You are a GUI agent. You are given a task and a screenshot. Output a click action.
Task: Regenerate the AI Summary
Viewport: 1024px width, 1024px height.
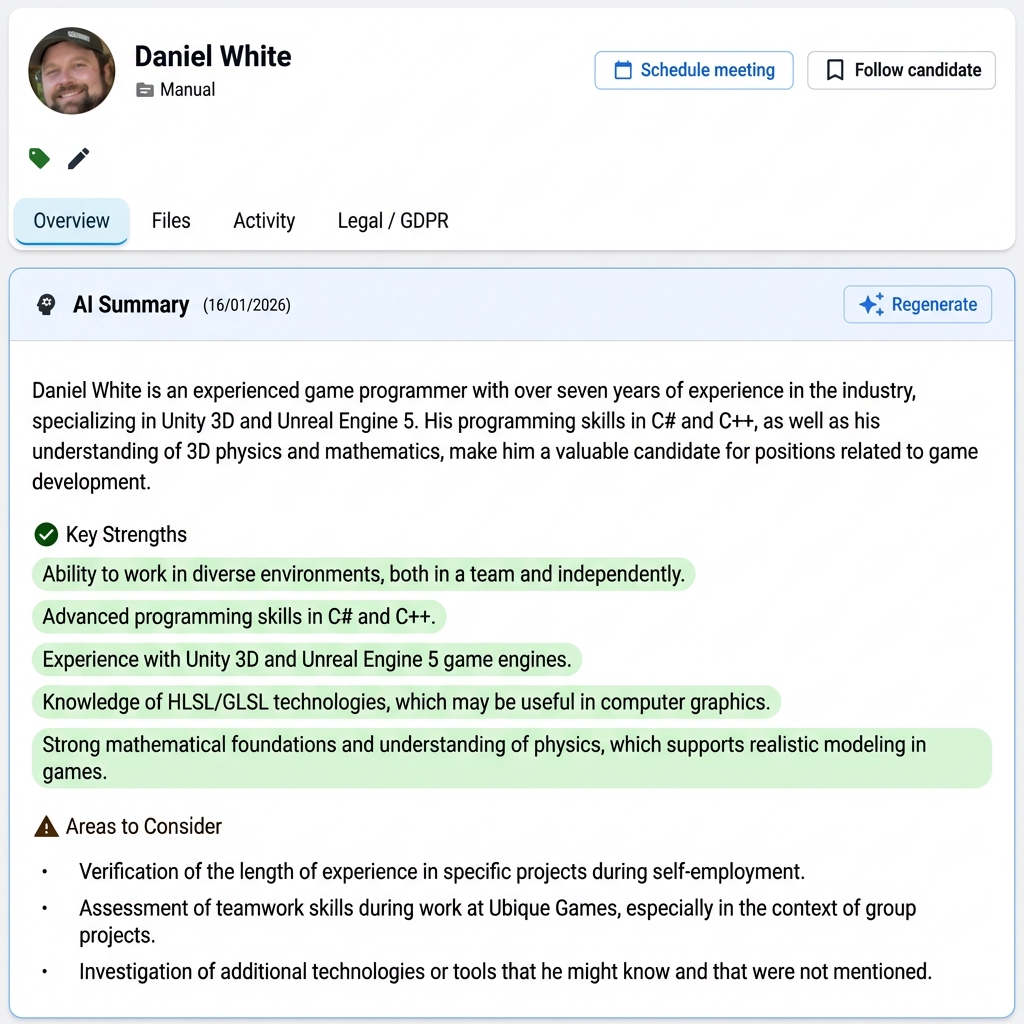click(x=917, y=305)
